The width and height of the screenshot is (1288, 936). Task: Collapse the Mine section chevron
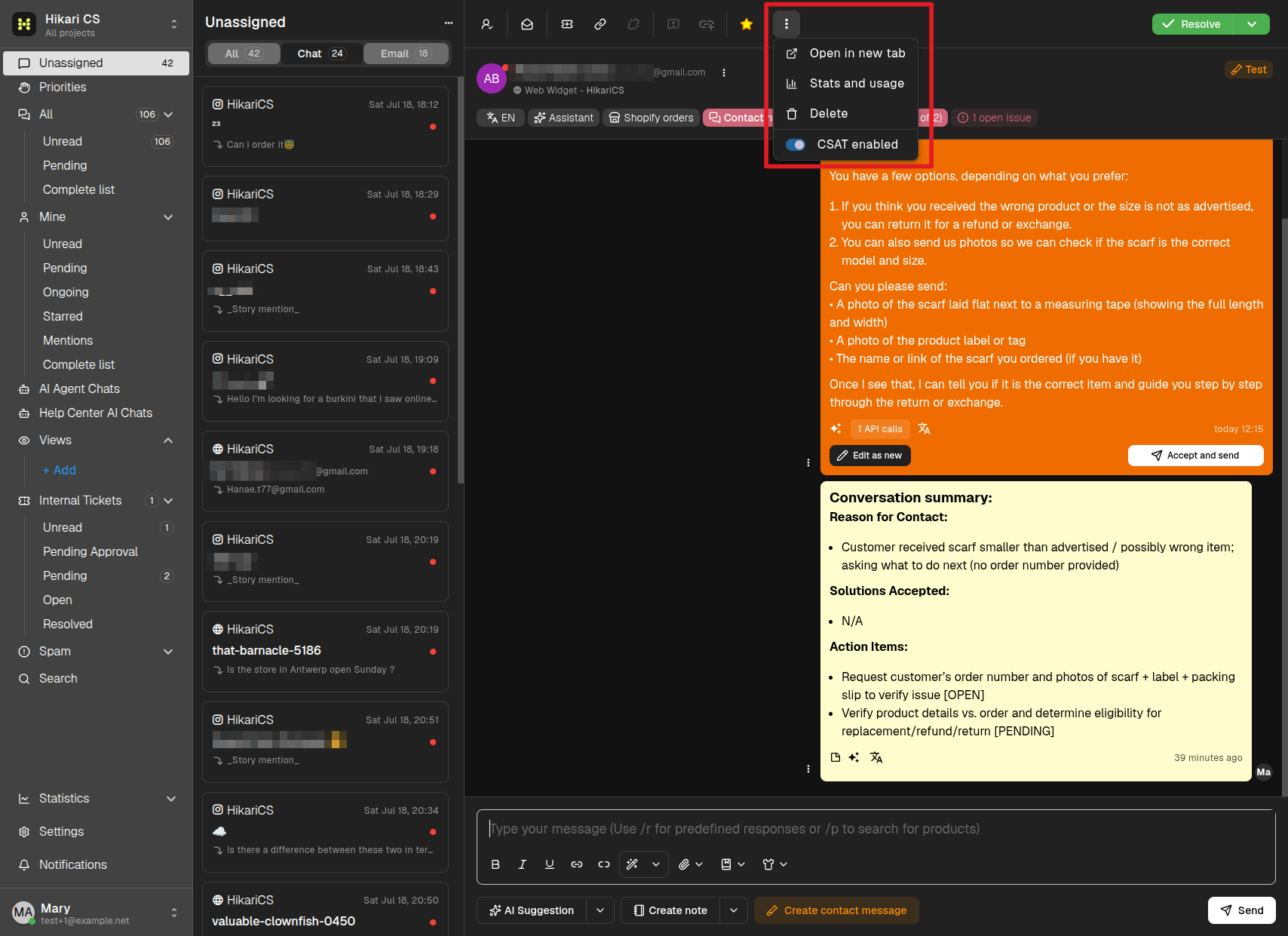coord(168,217)
